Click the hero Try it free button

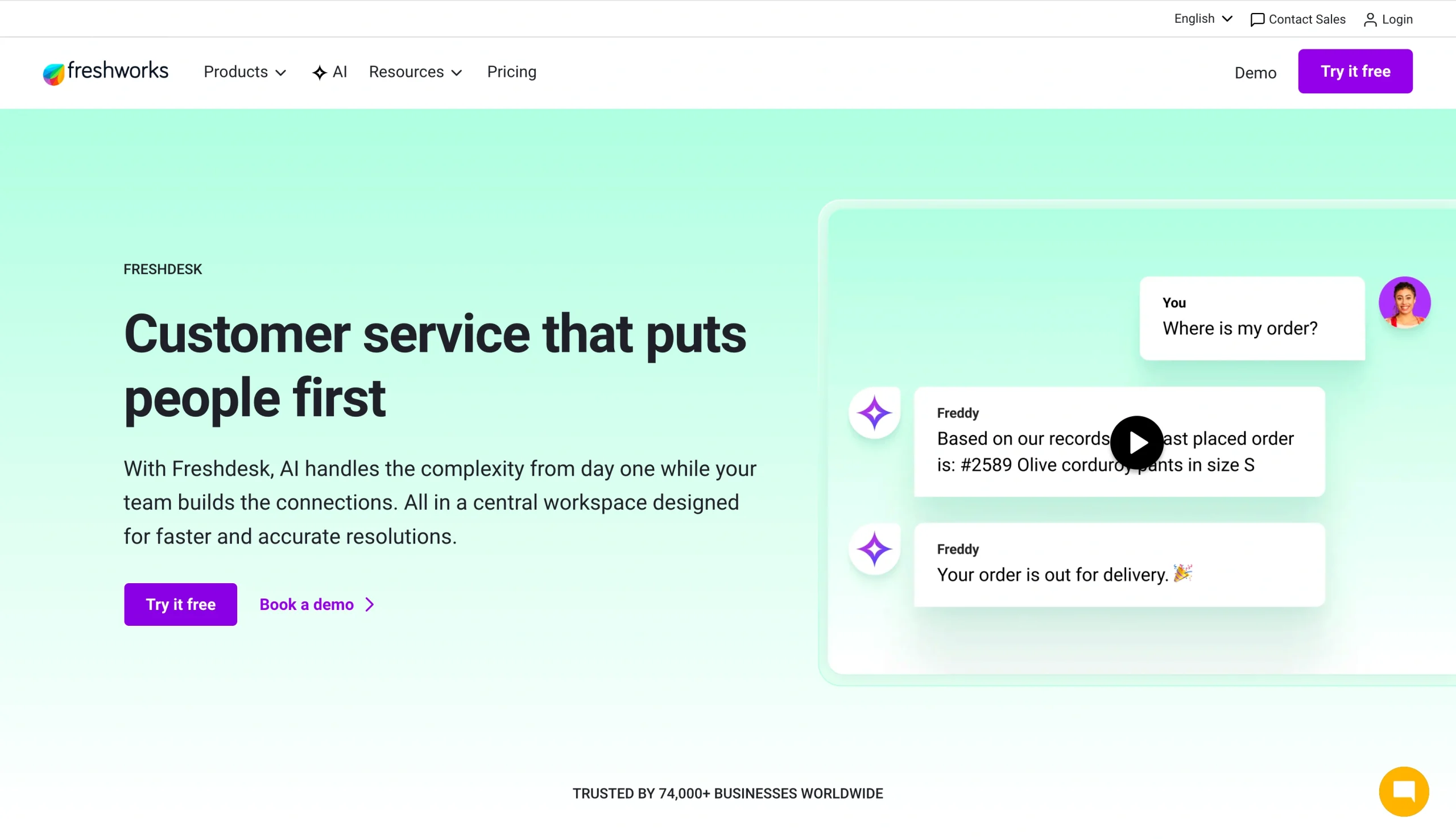(180, 604)
